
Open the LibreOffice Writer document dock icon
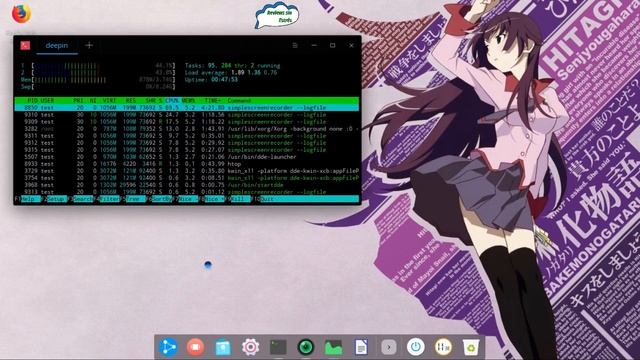(x=361, y=347)
